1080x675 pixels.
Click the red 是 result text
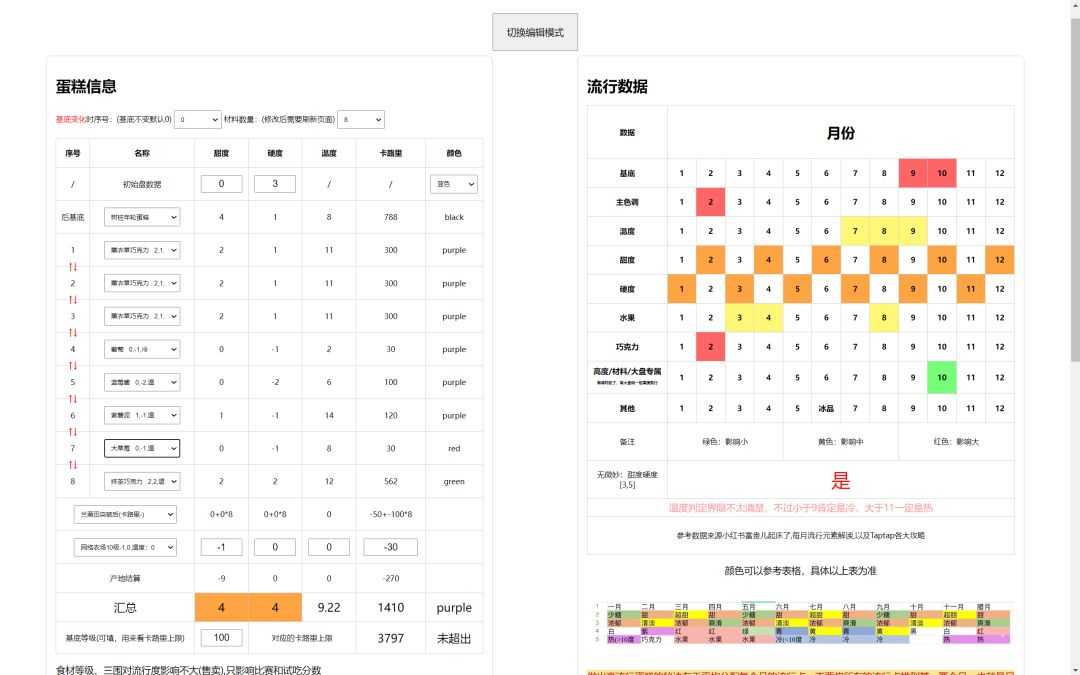coord(840,480)
